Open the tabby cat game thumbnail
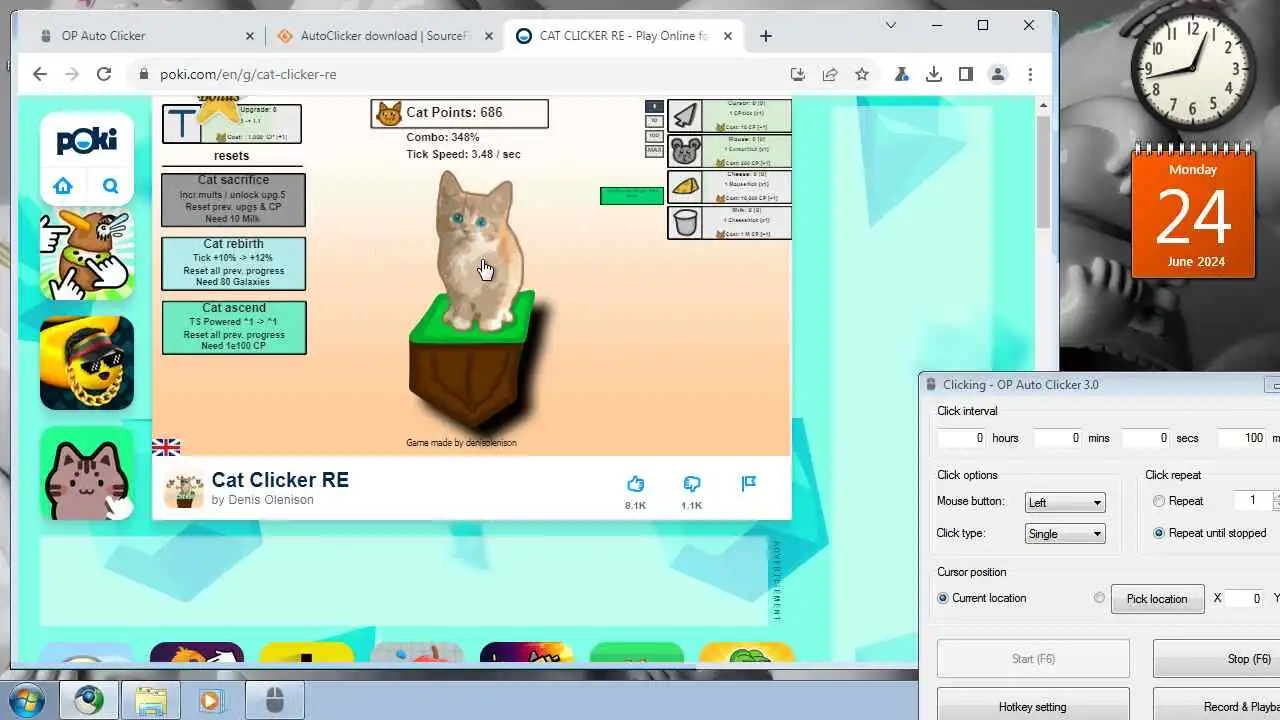 click(x=87, y=473)
